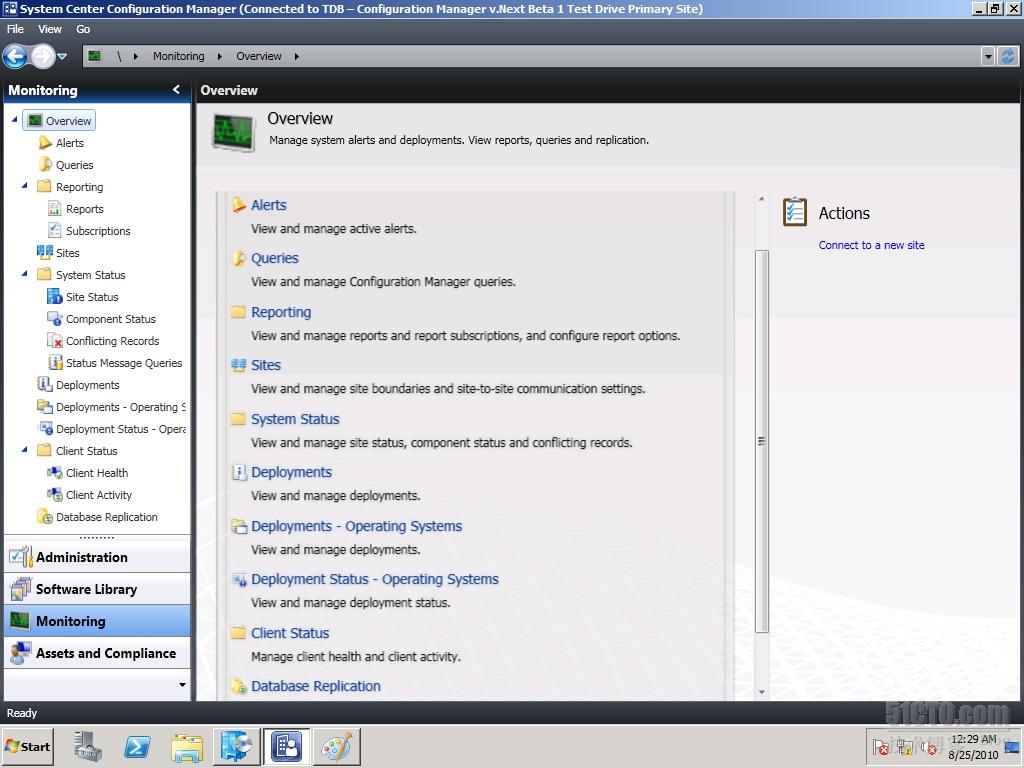Click the Overview scrollbar thumb

click(x=761, y=441)
